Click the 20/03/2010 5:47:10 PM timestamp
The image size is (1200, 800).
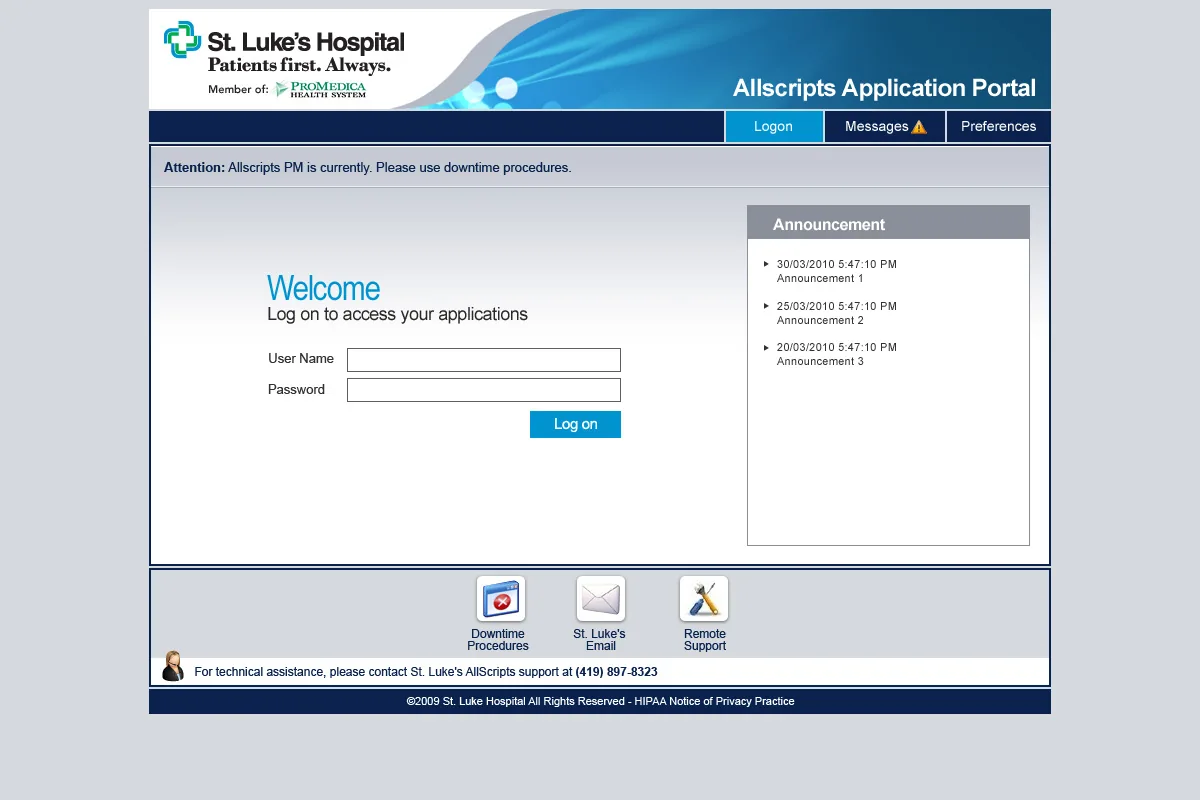tap(837, 348)
